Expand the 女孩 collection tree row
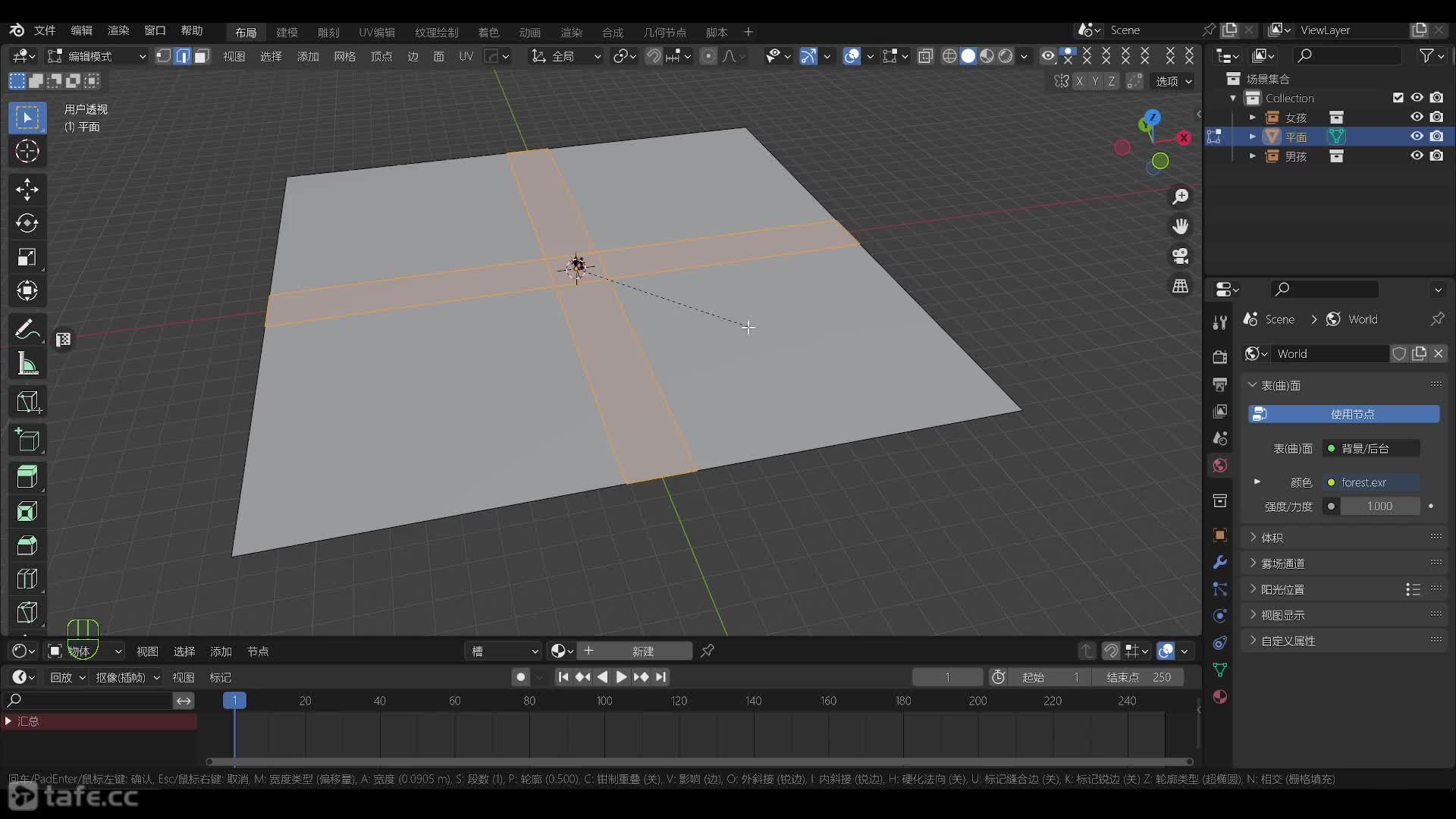Viewport: 1456px width, 819px height. (1252, 117)
